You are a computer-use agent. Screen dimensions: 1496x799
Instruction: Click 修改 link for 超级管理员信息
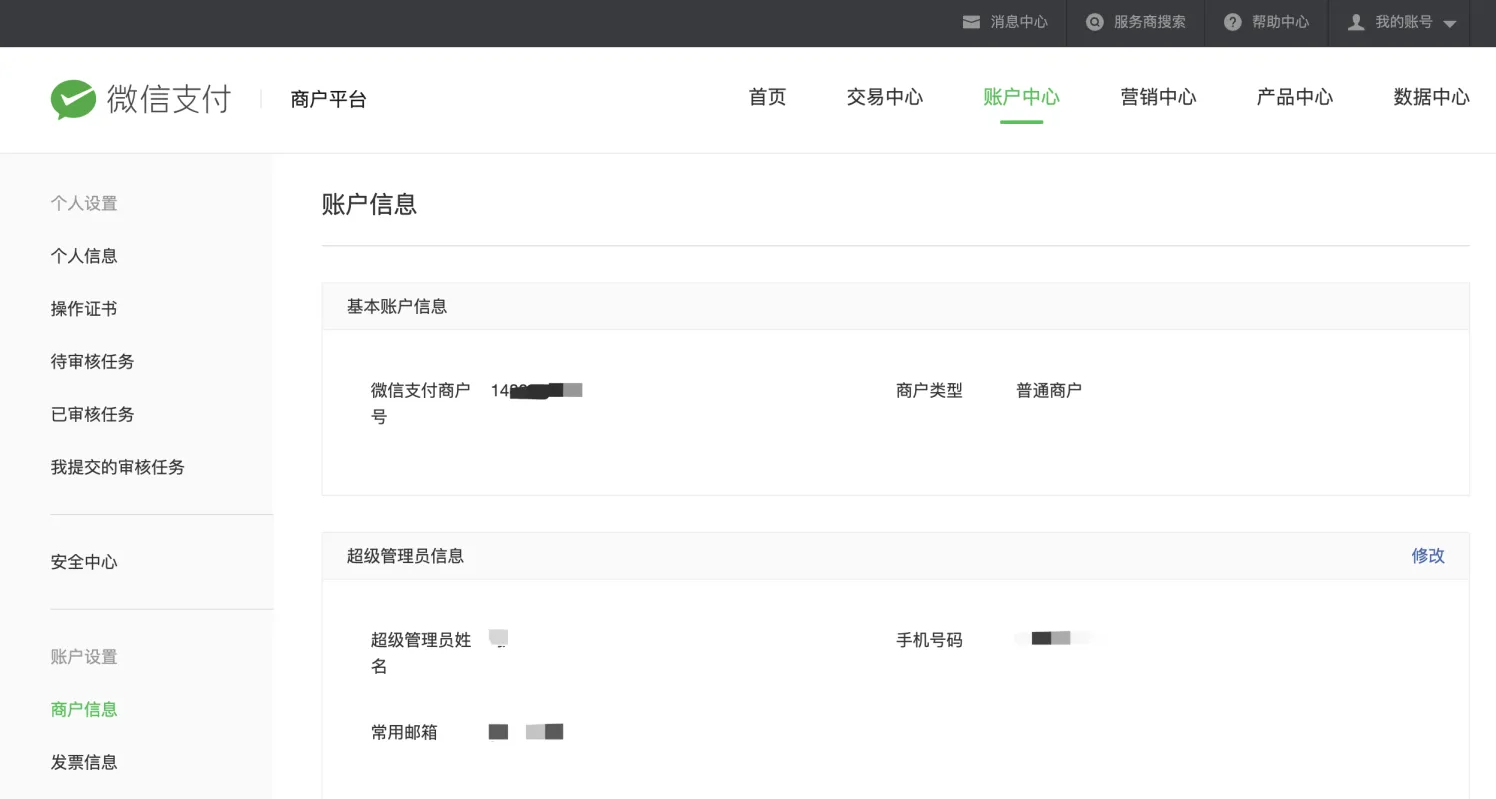click(1427, 556)
